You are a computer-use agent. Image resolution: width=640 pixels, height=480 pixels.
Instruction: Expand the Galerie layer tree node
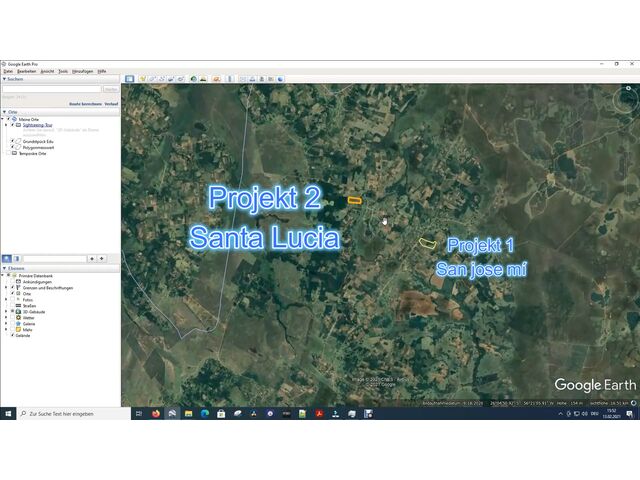point(7,324)
